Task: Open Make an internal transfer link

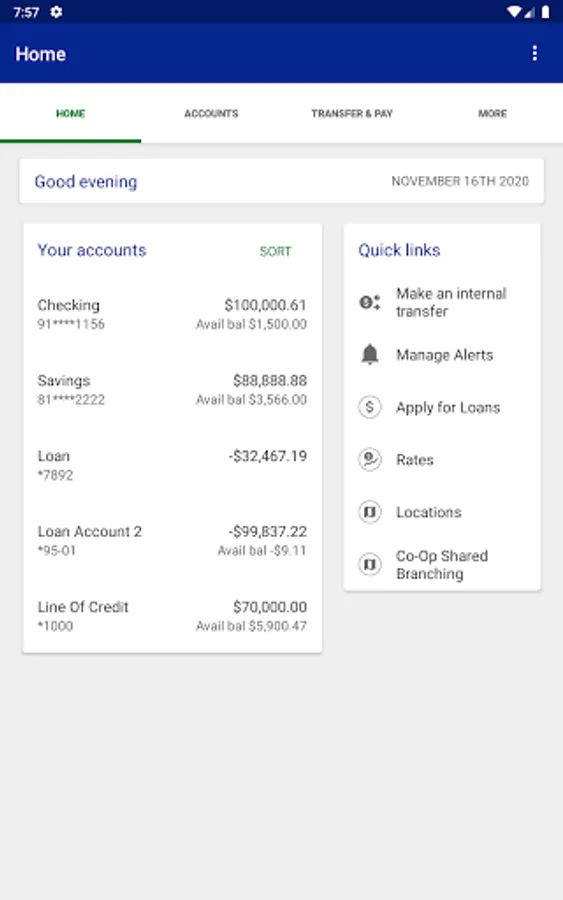Action: (x=442, y=302)
